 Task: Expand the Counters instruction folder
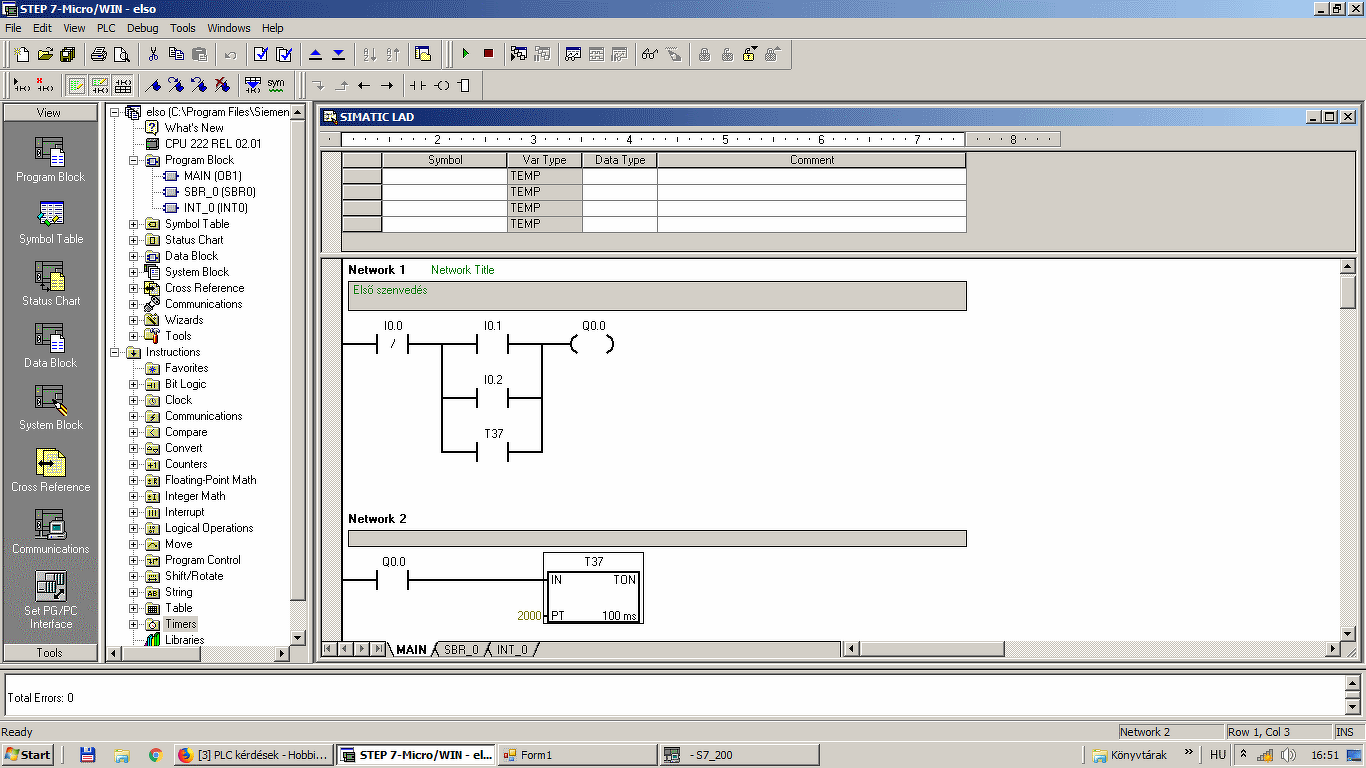pos(134,464)
